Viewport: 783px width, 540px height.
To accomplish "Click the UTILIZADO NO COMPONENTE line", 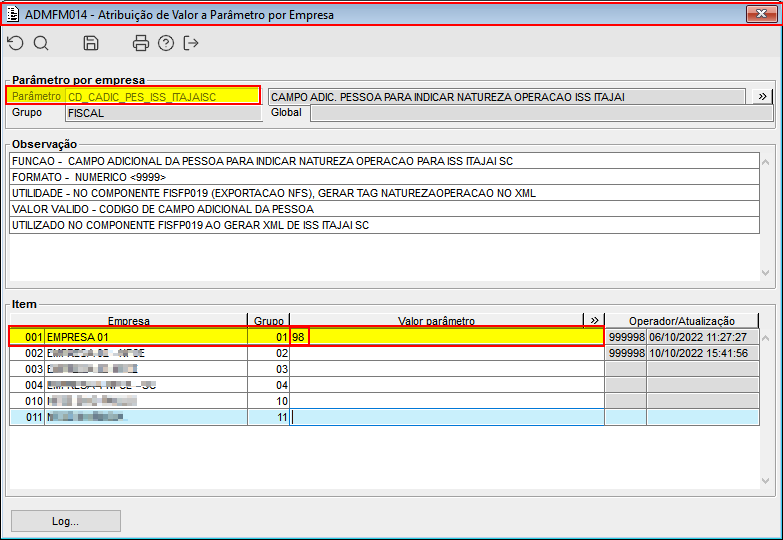I will [385, 225].
